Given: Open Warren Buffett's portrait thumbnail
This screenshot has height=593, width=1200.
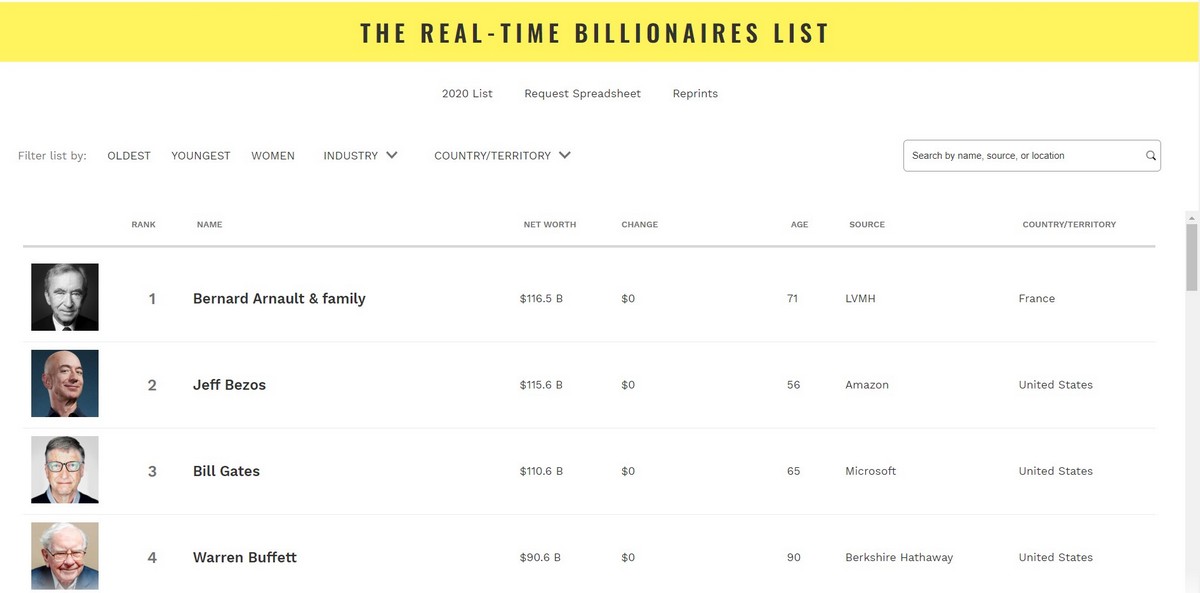Looking at the screenshot, I should tap(65, 555).
